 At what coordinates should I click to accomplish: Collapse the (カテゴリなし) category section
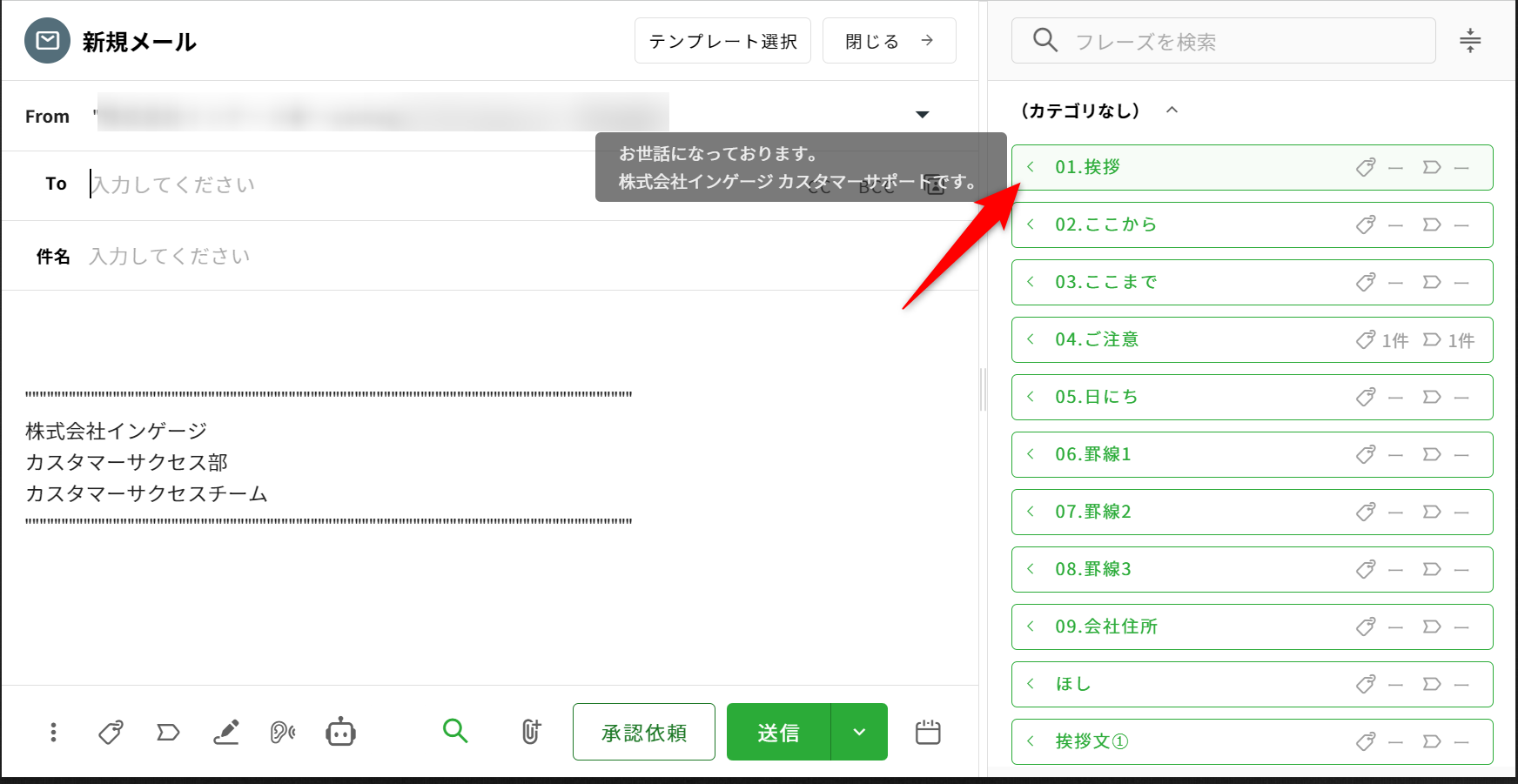pos(1172,111)
